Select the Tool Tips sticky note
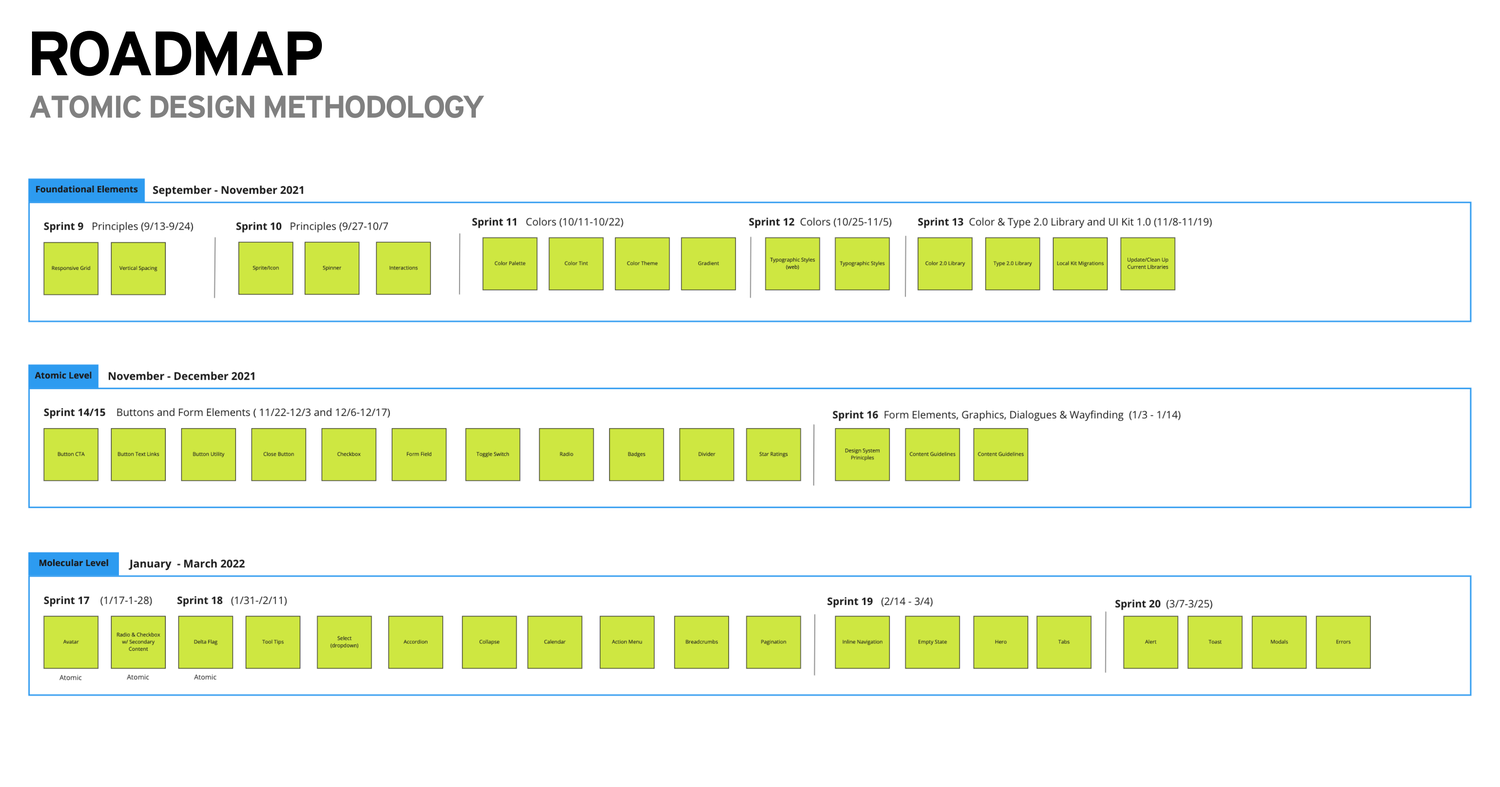 273,642
